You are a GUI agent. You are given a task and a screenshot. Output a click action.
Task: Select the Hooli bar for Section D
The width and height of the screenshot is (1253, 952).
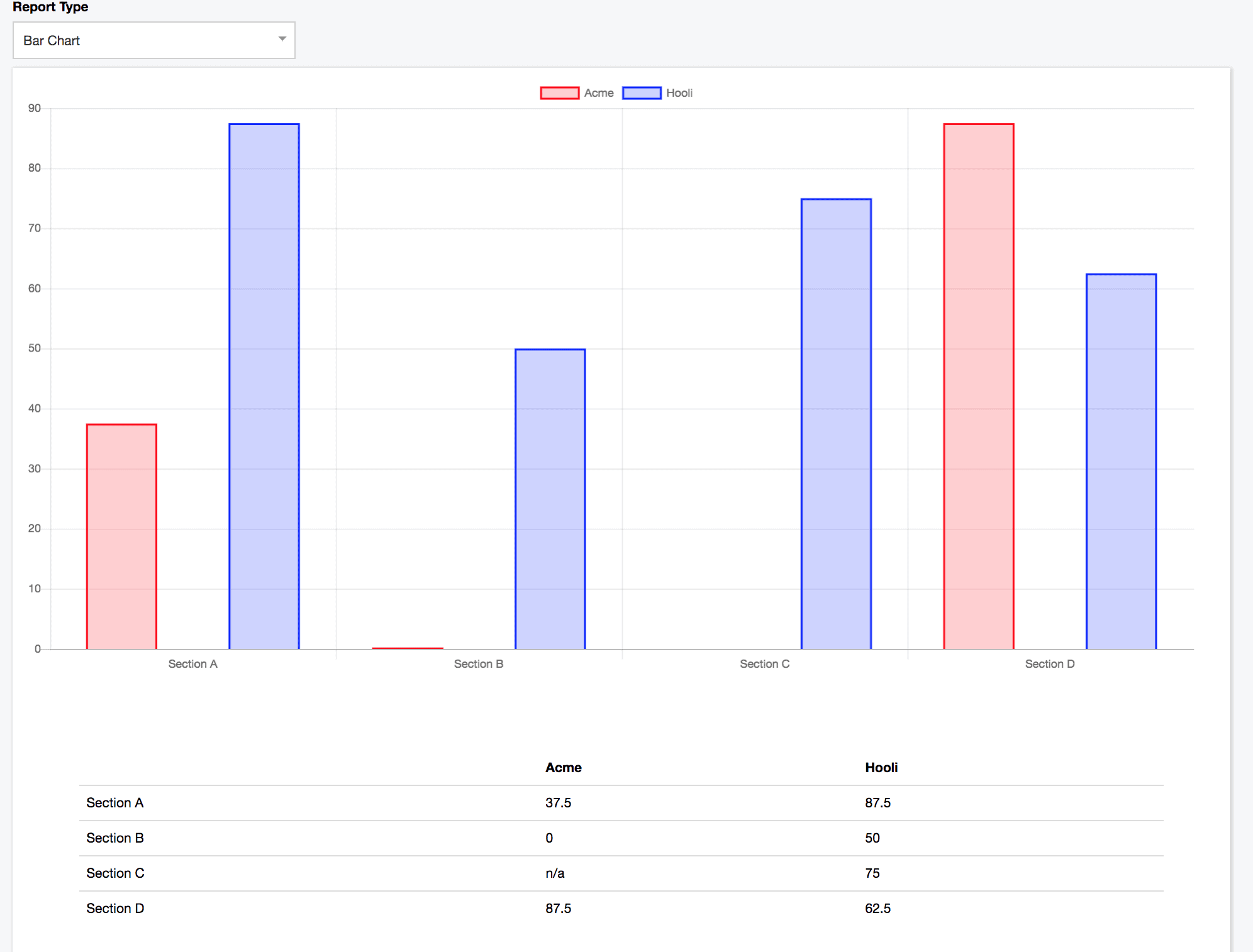click(1122, 461)
